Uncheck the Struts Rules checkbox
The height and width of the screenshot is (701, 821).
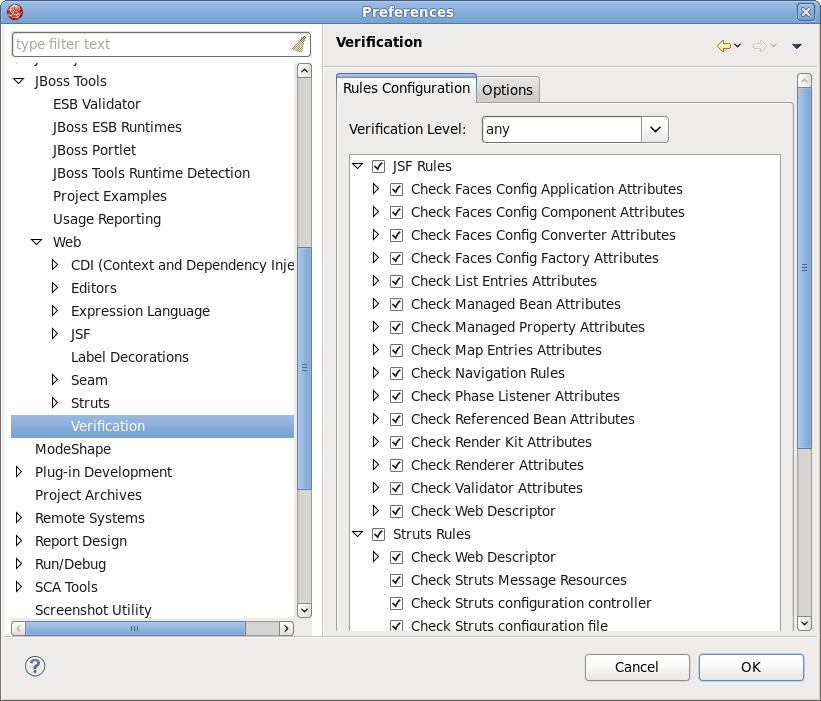tap(378, 535)
